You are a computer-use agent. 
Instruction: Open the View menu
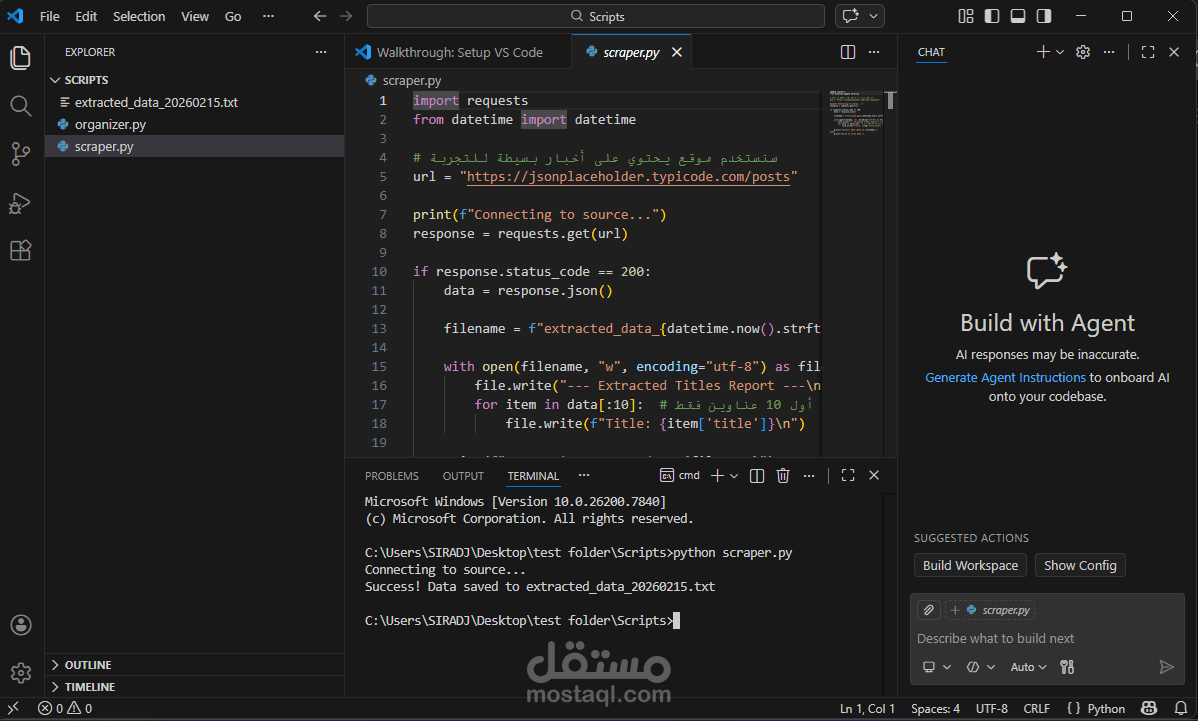[195, 16]
